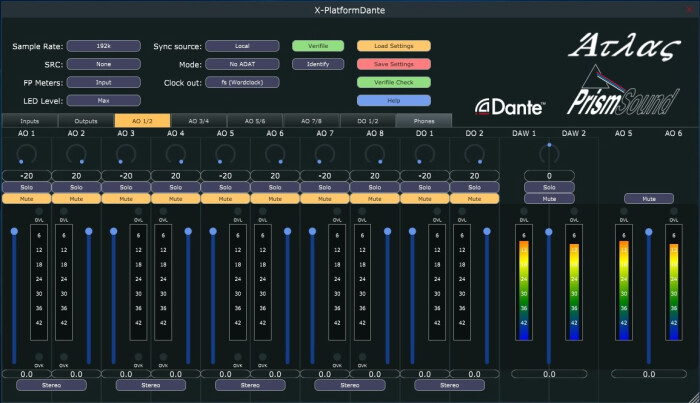Click the DAW 1 level value field

548,373
